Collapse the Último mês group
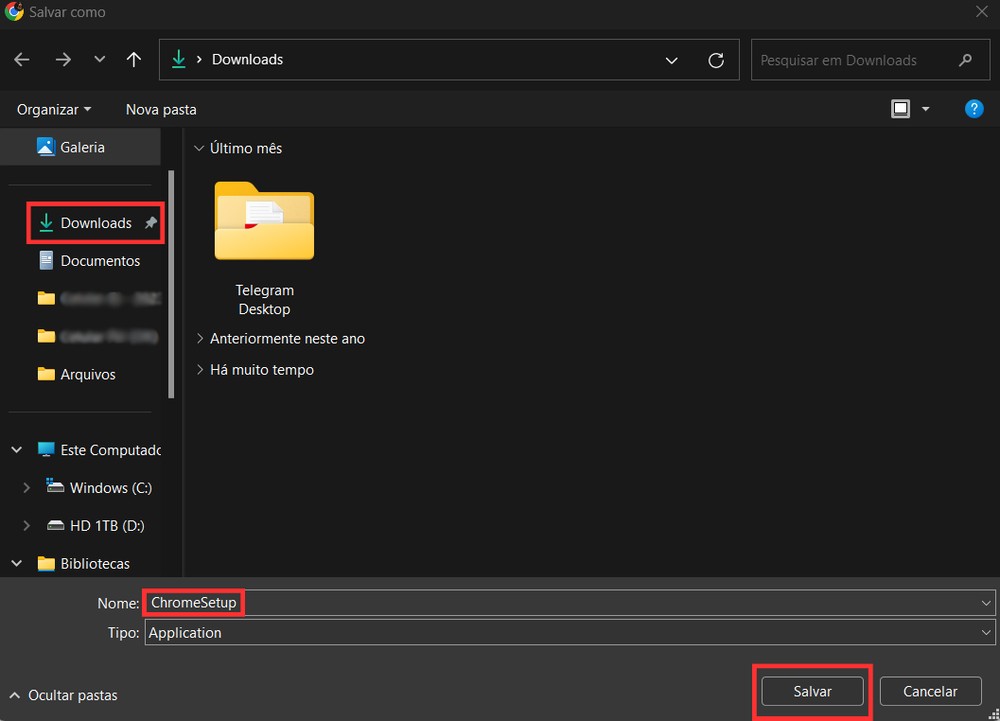The height and width of the screenshot is (721, 1000). click(199, 149)
